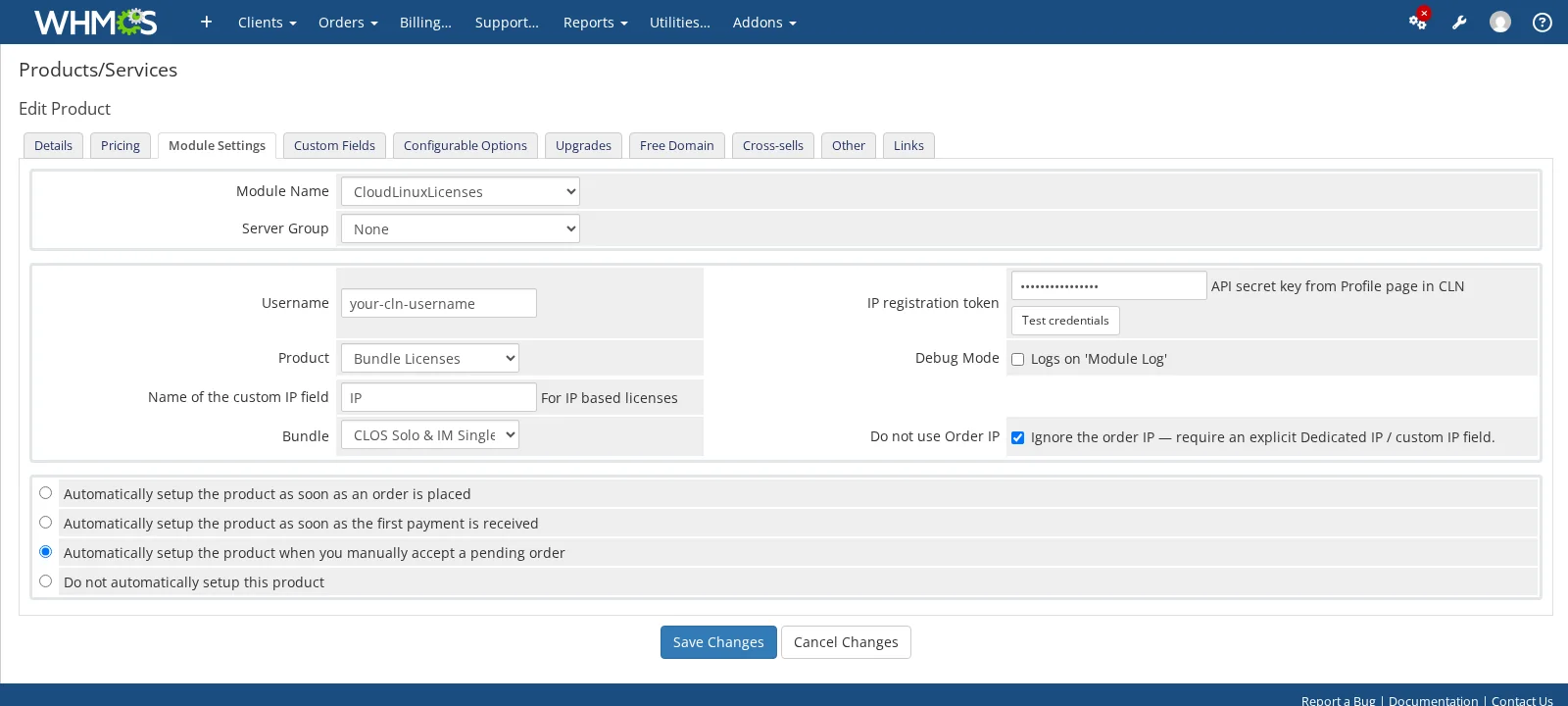This screenshot has width=1568, height=706.
Task: Open the gears notifications icon
Action: [x=1418, y=22]
